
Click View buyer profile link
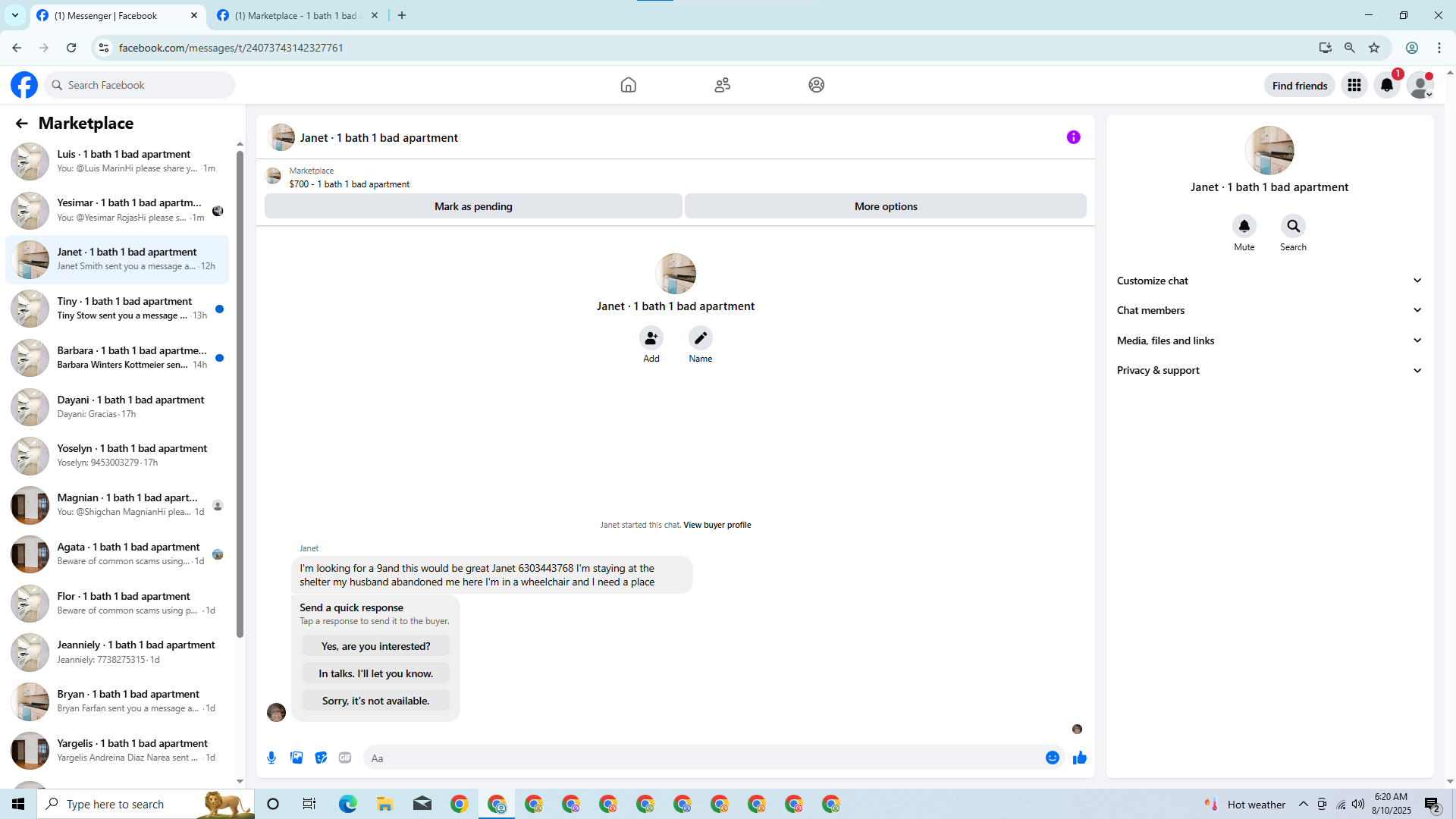pos(717,525)
